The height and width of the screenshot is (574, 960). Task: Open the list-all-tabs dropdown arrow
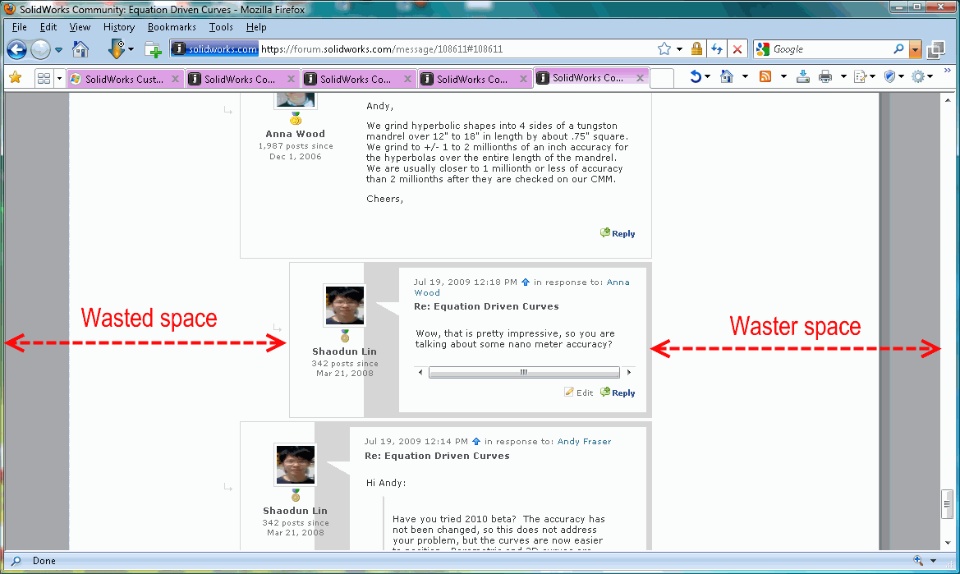pos(59,78)
